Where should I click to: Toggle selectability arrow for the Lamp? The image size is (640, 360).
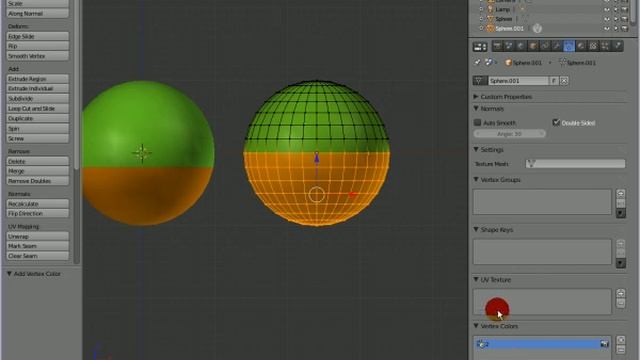(616, 9)
